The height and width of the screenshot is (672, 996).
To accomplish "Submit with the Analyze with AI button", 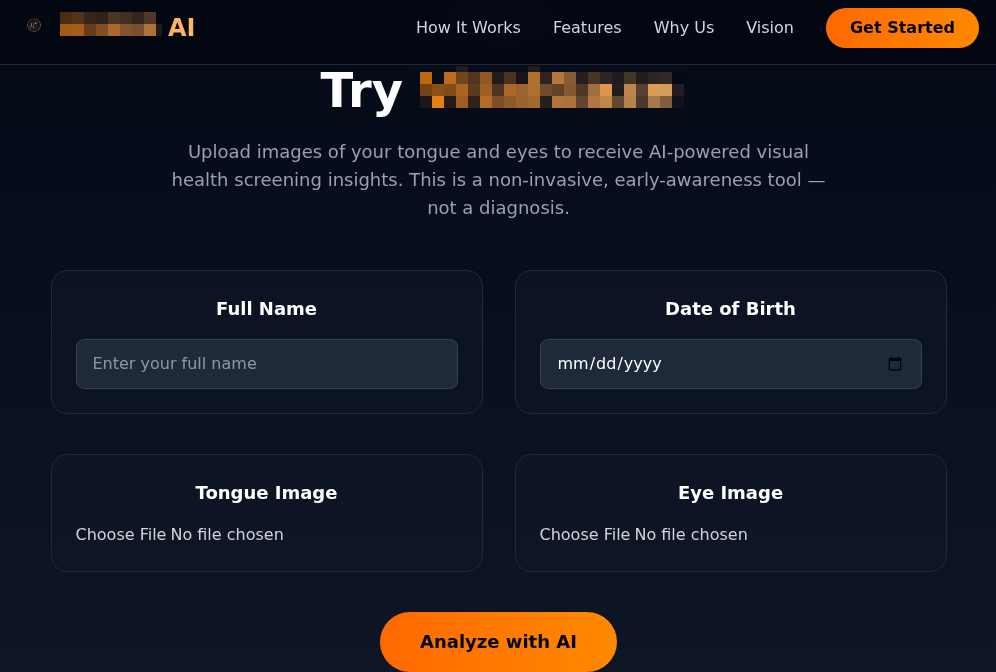I will coord(498,642).
